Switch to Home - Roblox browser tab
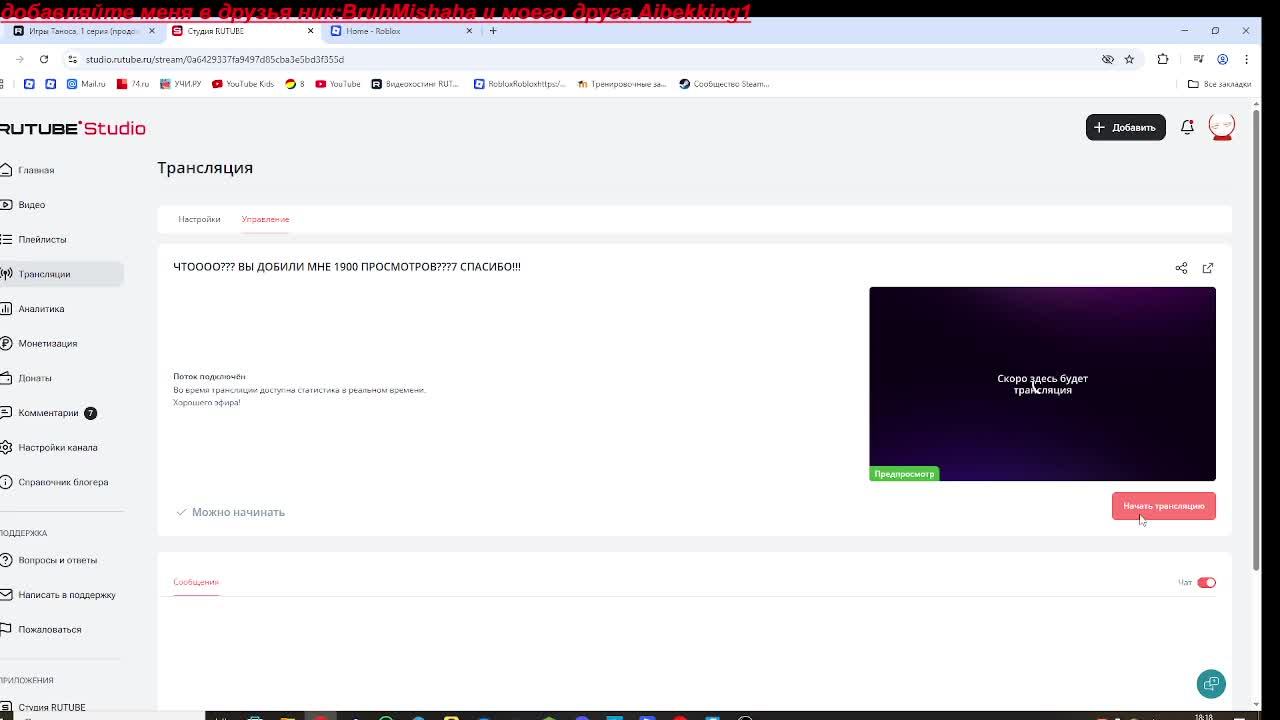Viewport: 1280px width, 720px height. [400, 31]
